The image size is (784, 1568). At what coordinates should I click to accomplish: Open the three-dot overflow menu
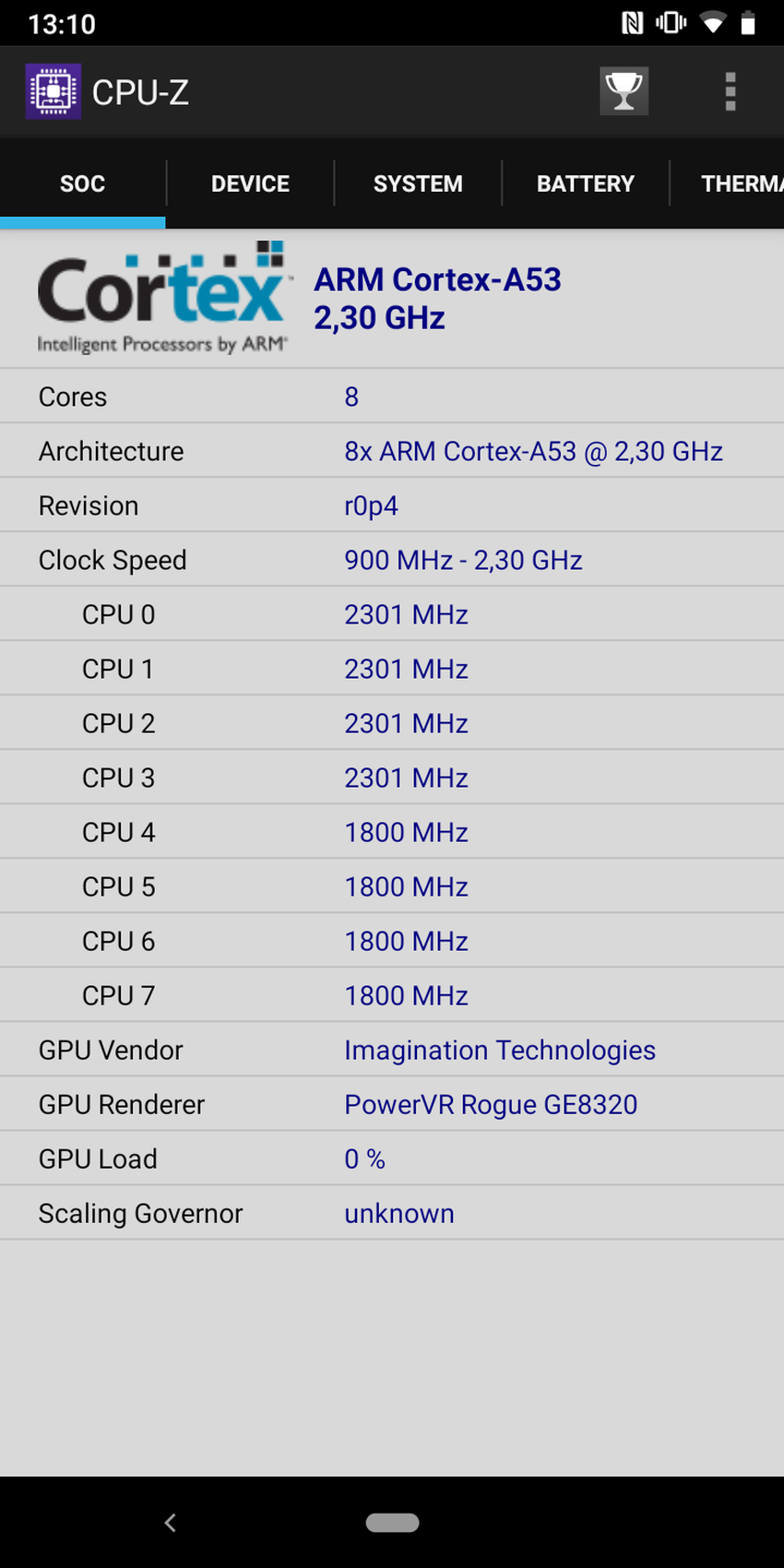point(731,91)
